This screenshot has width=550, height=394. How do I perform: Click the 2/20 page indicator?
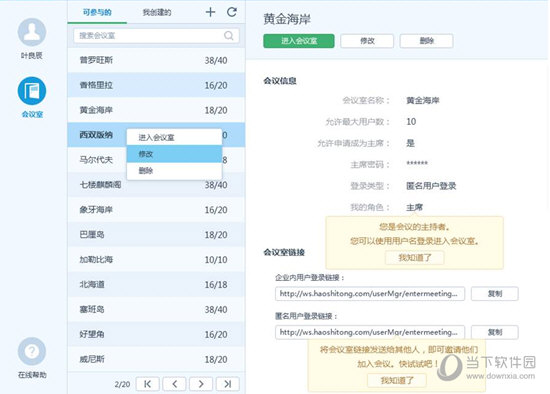pos(122,384)
